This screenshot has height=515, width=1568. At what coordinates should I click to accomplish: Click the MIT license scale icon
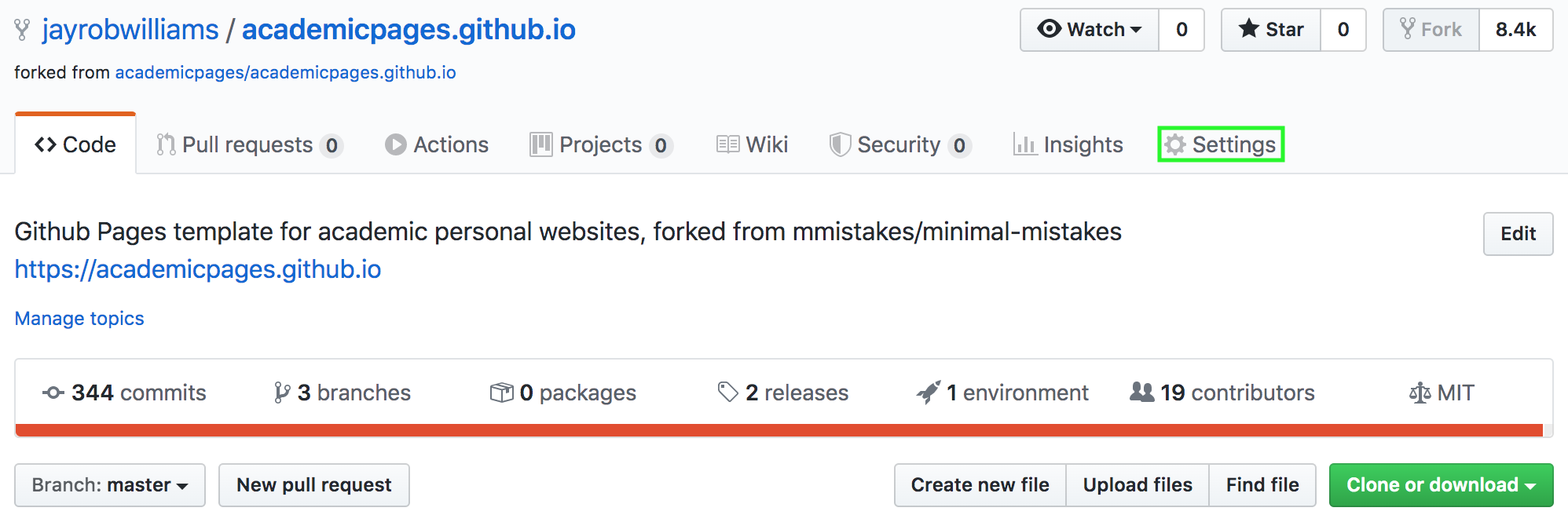1420,393
